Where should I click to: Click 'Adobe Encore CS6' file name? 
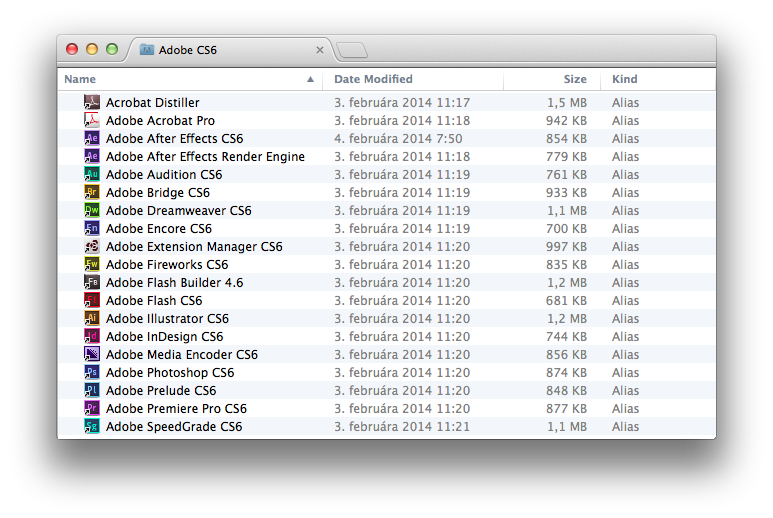[x=159, y=228]
